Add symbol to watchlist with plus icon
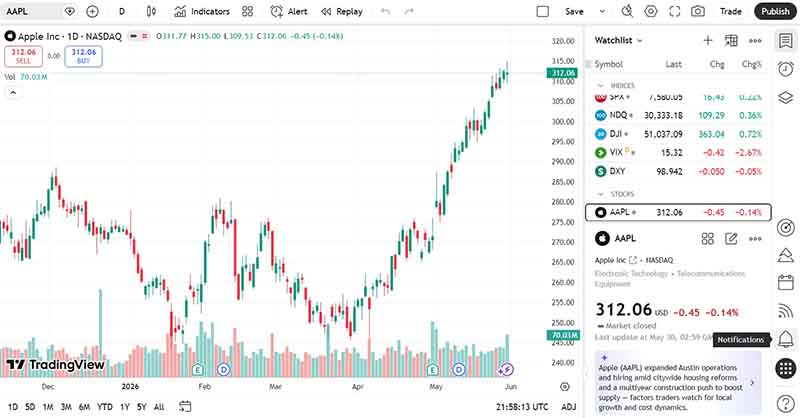Image resolution: width=800 pixels, height=418 pixels. (x=708, y=40)
